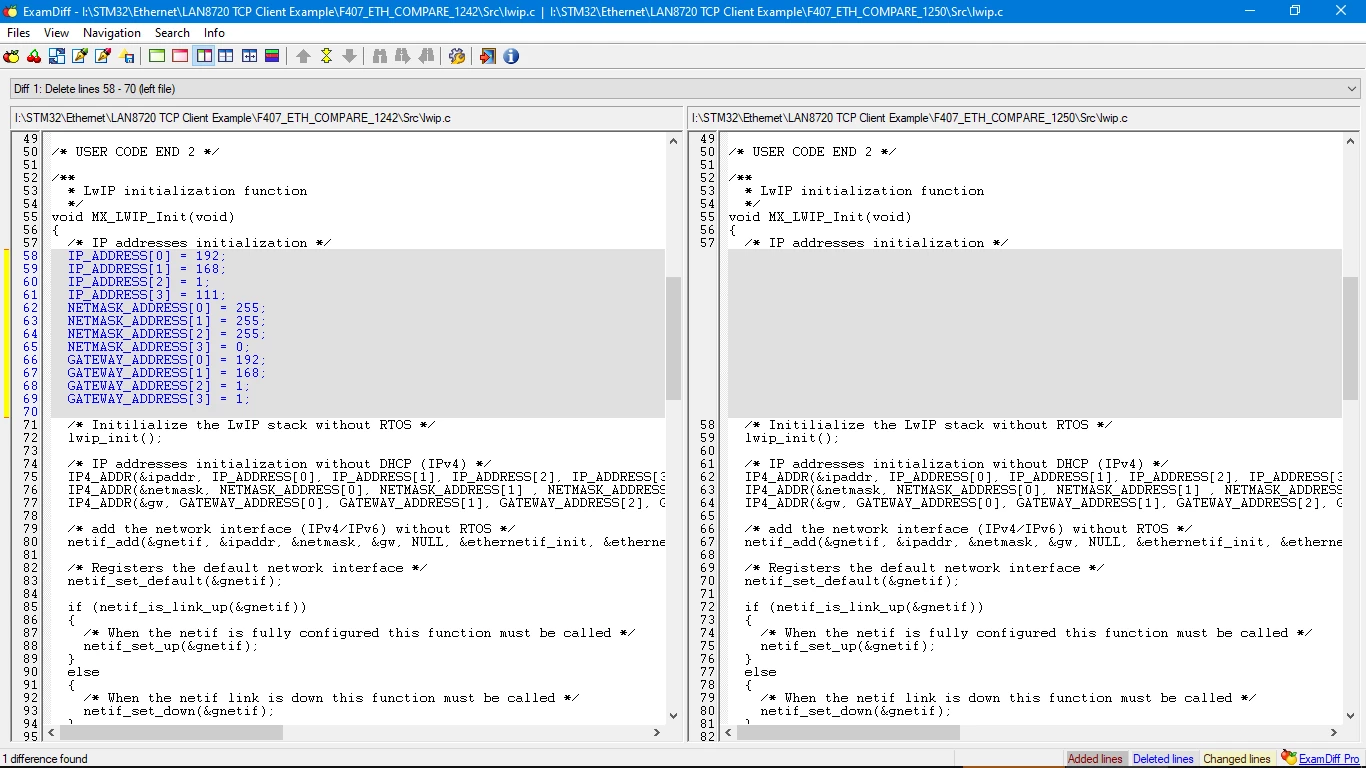Jump to the previous difference (up arrow)
The height and width of the screenshot is (768, 1366).
point(303,56)
